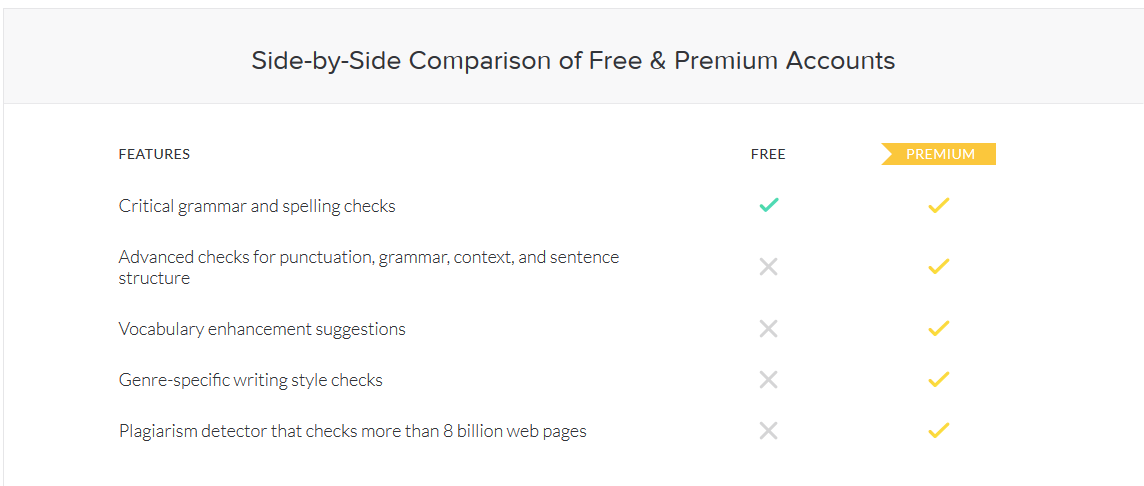Click the Free X for advanced checks

pos(768,267)
